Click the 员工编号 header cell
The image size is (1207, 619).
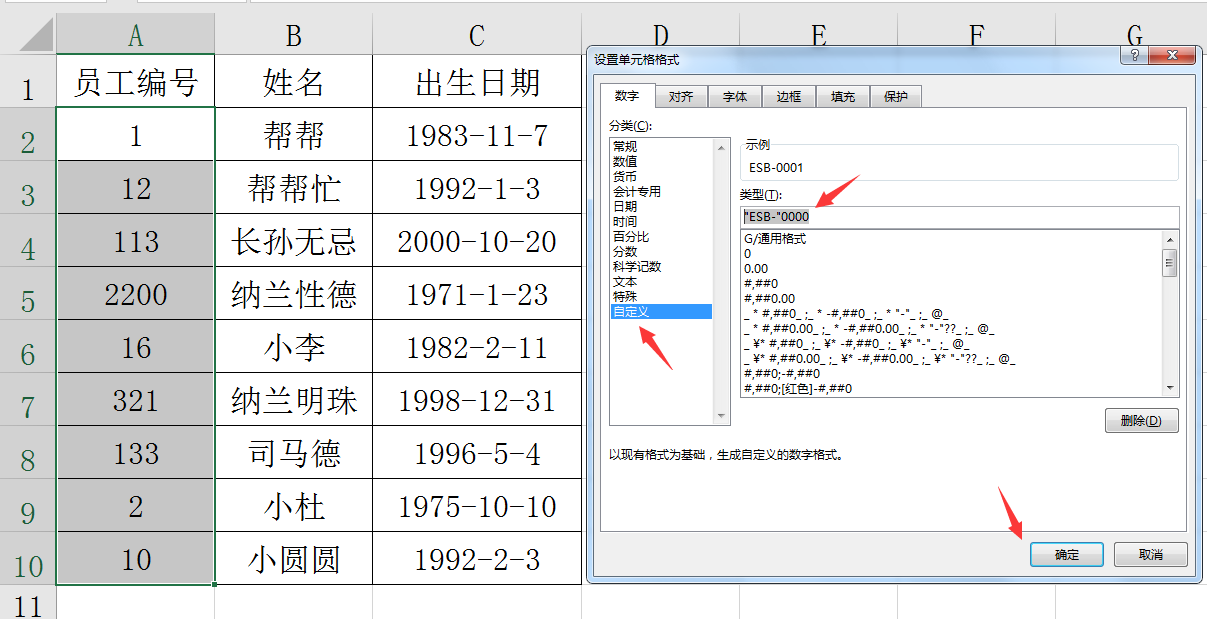[x=136, y=81]
